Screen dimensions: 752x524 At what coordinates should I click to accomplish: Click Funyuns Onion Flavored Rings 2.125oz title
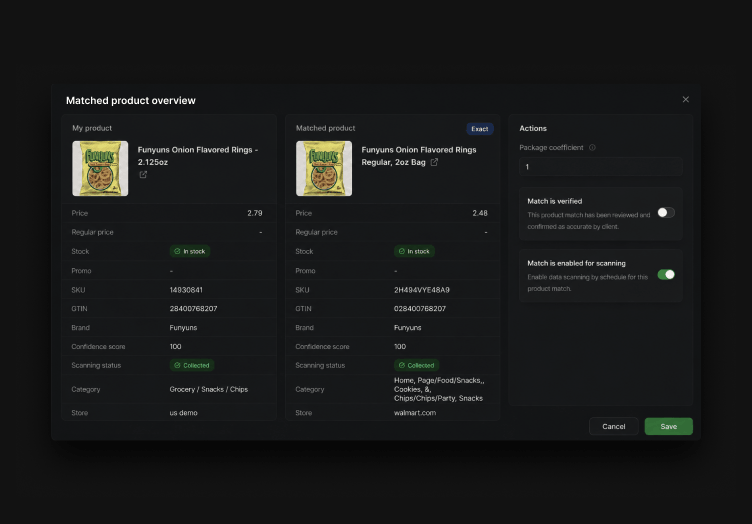click(198, 156)
